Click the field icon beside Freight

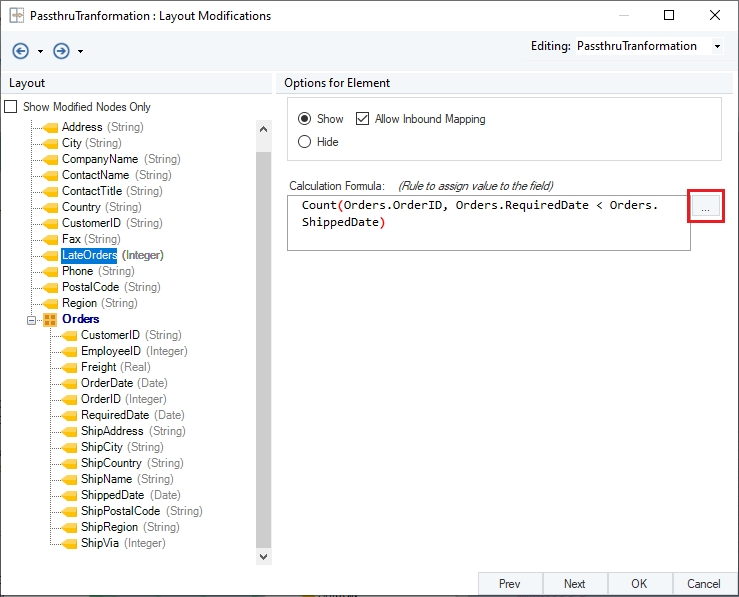(69, 367)
